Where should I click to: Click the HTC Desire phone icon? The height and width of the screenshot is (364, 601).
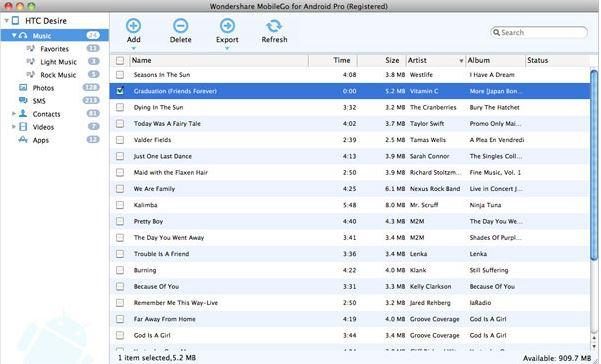click(15, 20)
